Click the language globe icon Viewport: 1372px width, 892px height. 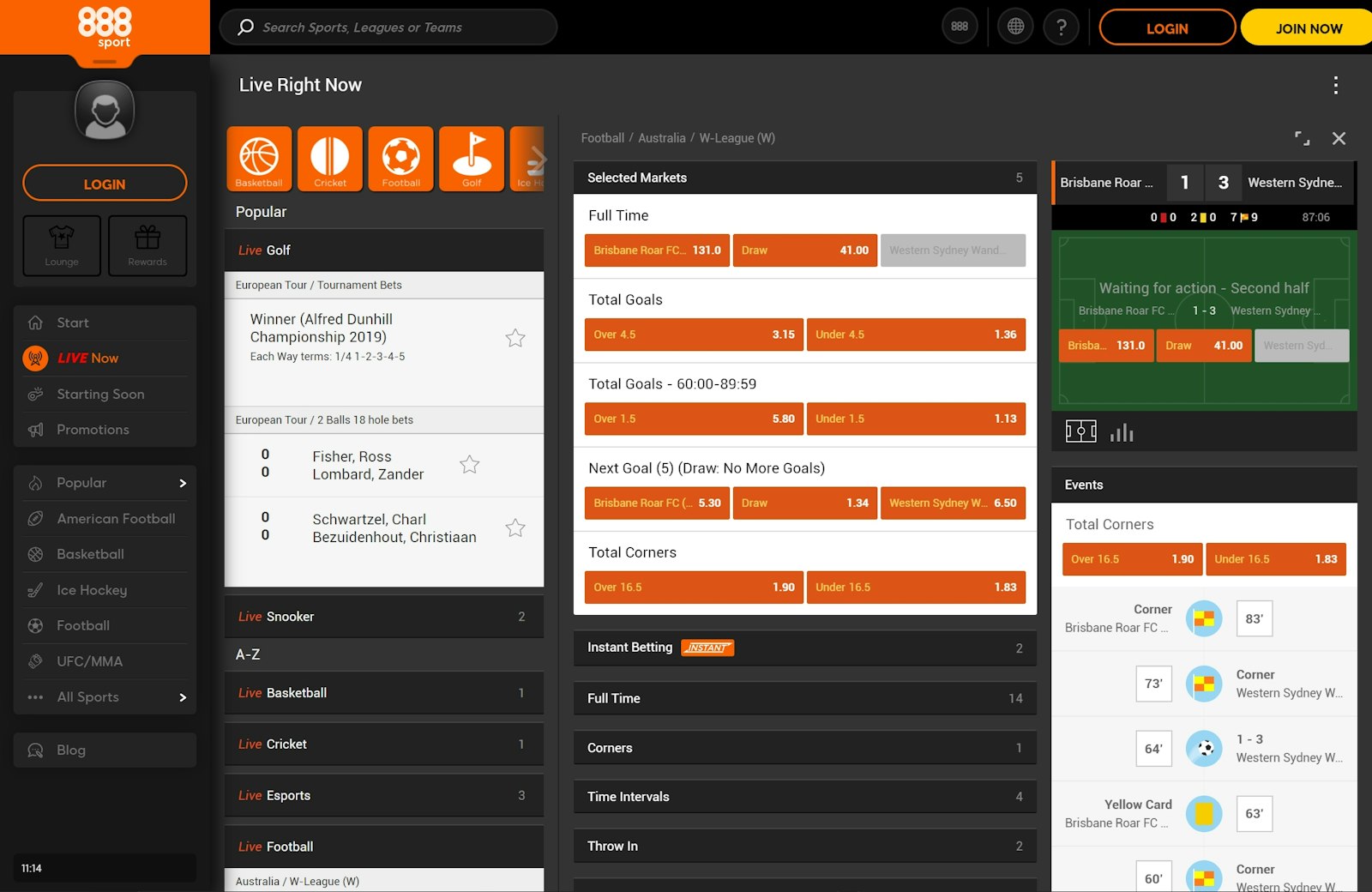1015,27
